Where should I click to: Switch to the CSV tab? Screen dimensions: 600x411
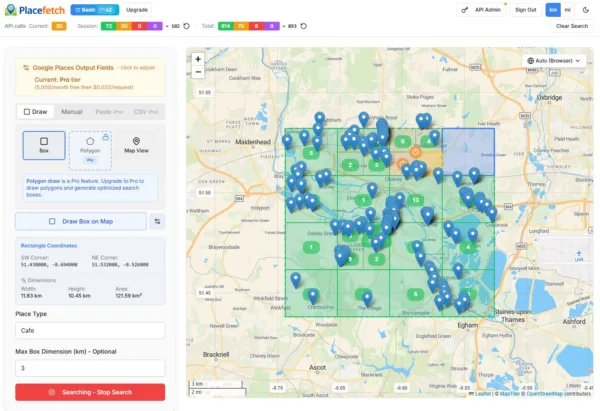(143, 112)
